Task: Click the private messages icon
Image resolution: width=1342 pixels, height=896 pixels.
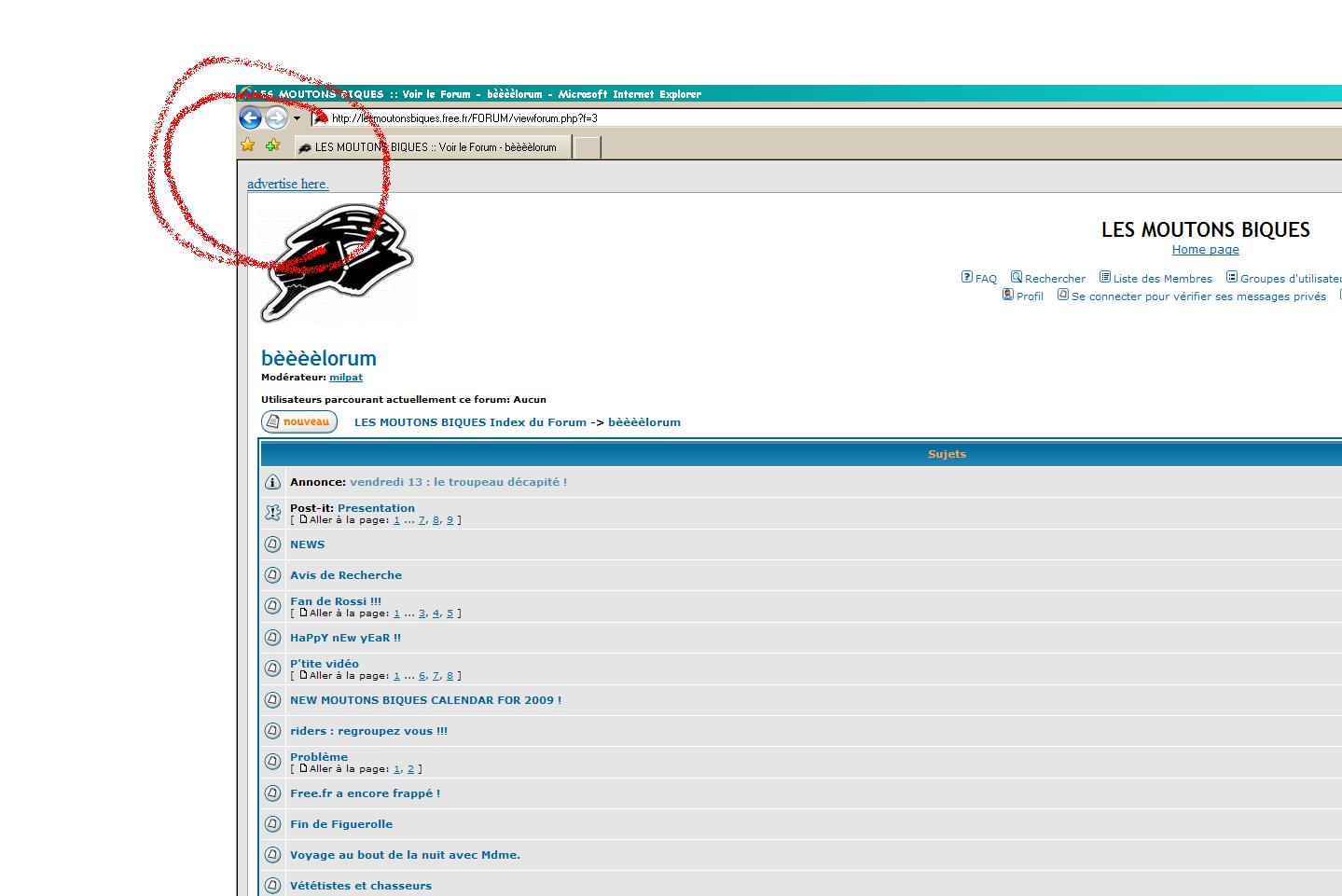Action: pos(1063,295)
